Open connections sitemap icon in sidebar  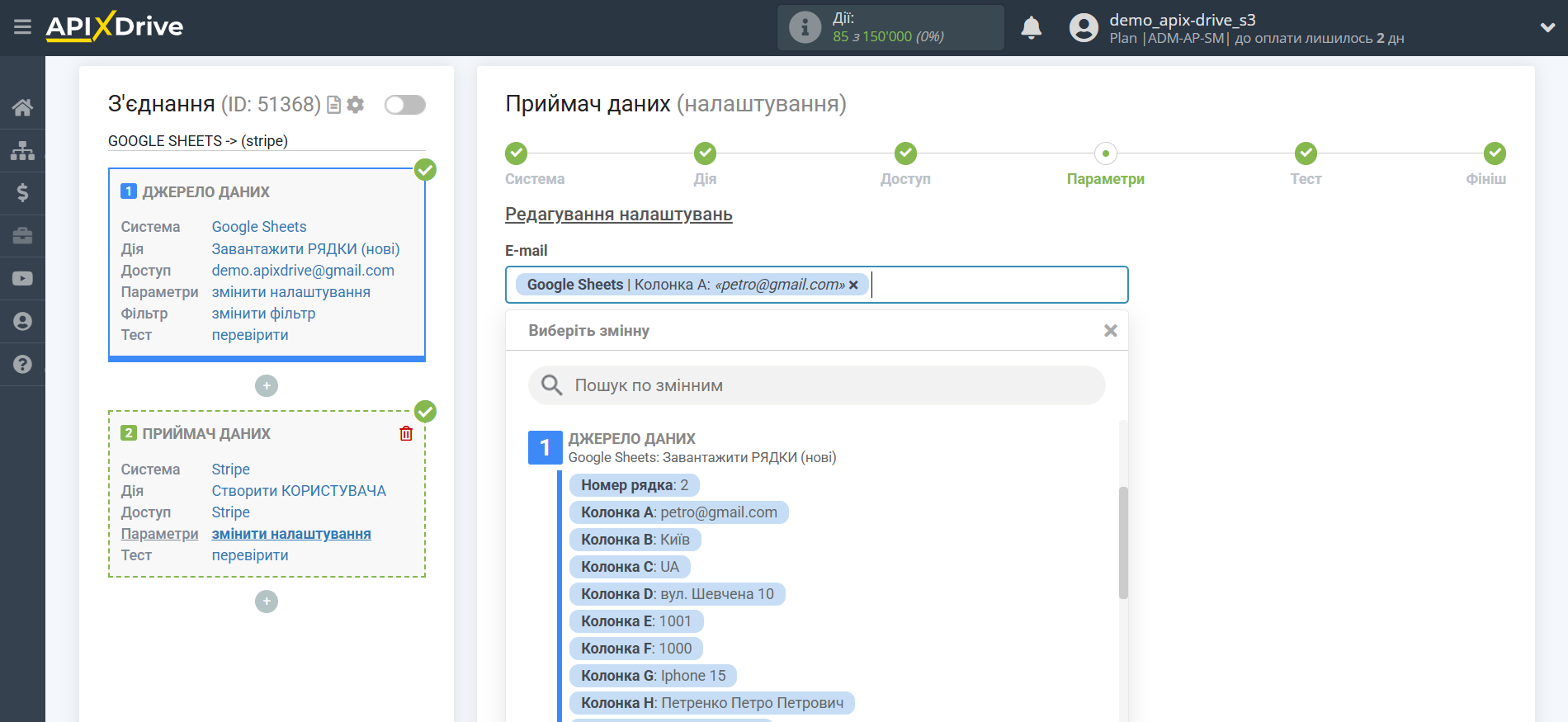[22, 150]
